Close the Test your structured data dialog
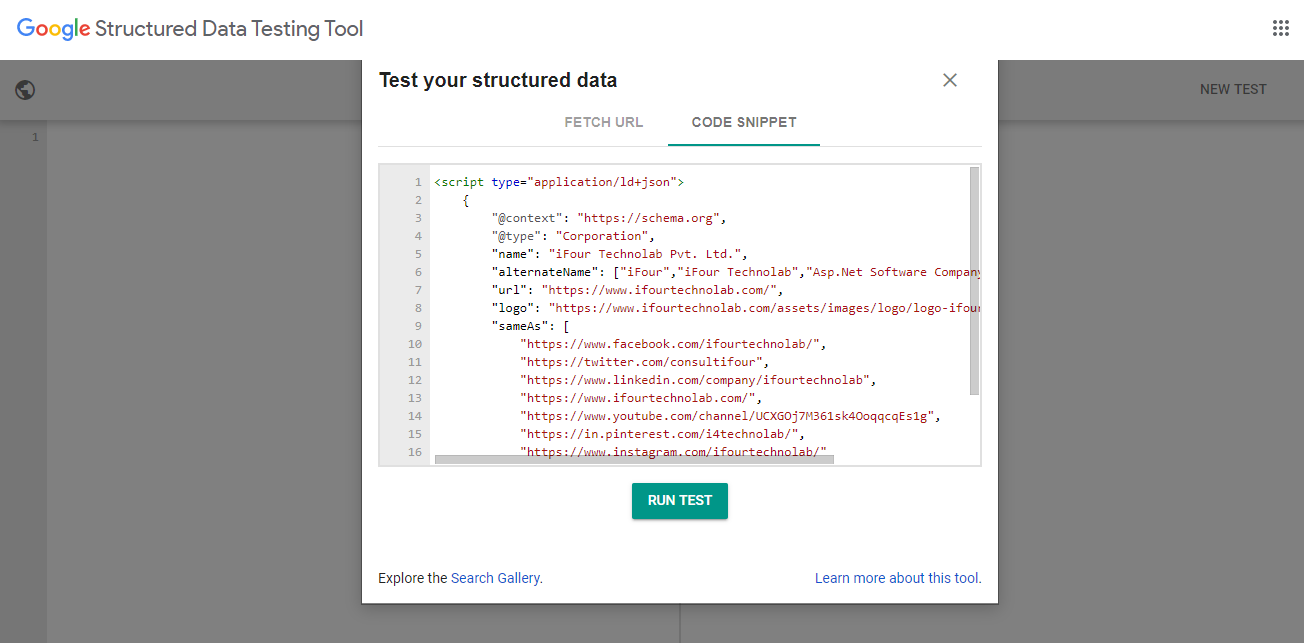Viewport: 1304px width, 643px height. coord(950,80)
